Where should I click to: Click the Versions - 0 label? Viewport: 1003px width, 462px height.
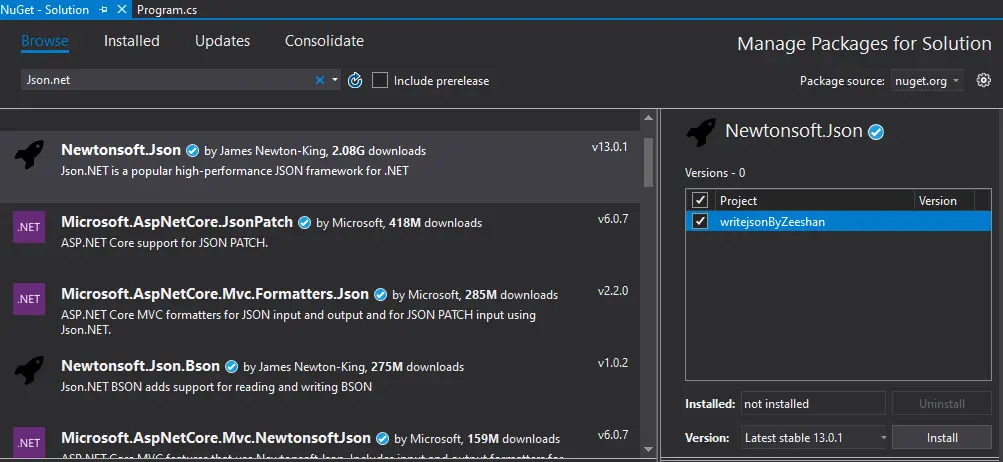pyautogui.click(x=715, y=173)
